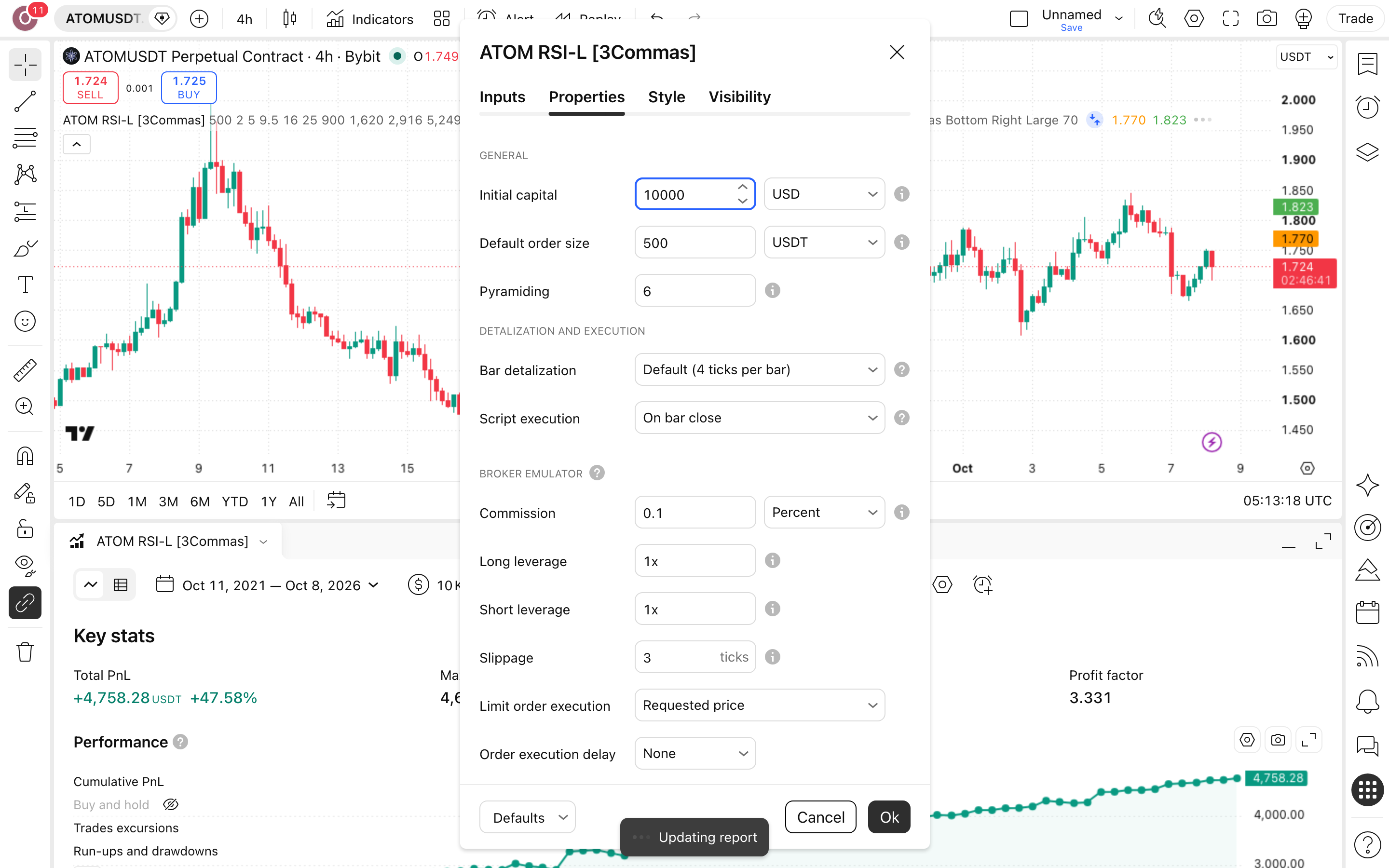Activate the ruler measure tool
The width and height of the screenshot is (1389, 868).
click(x=25, y=370)
